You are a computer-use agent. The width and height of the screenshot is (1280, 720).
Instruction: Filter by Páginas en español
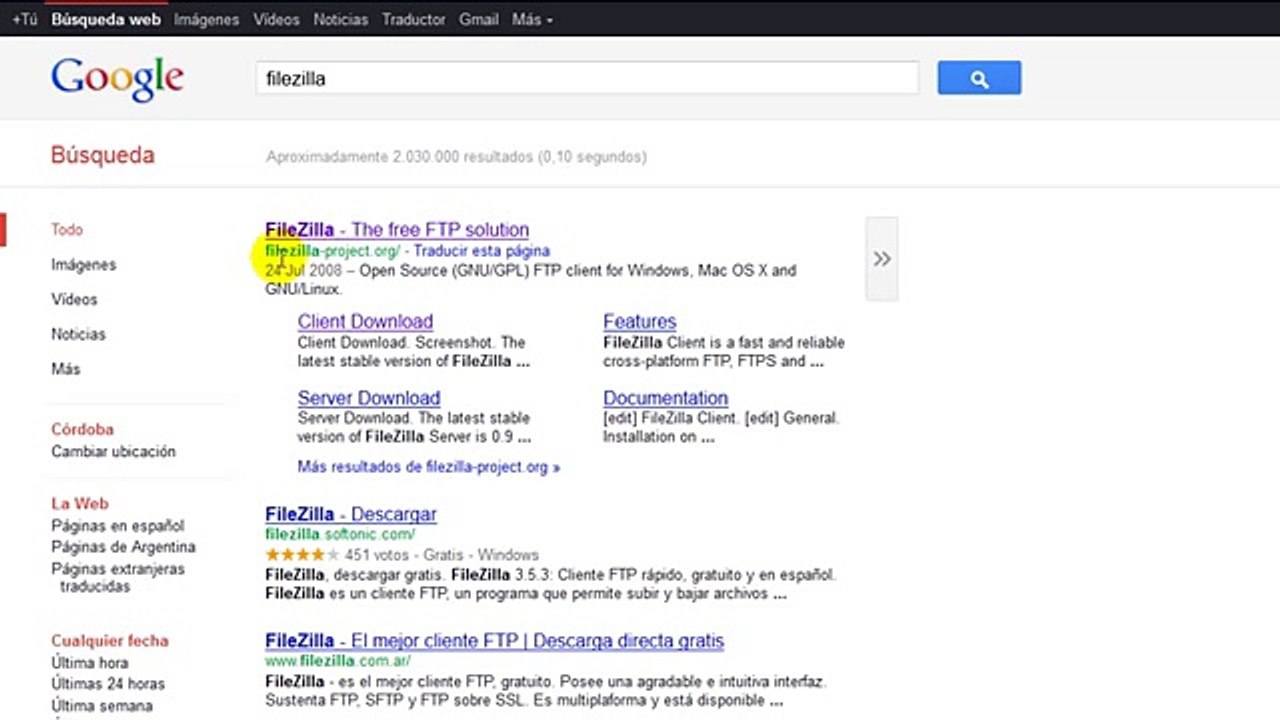pos(118,526)
